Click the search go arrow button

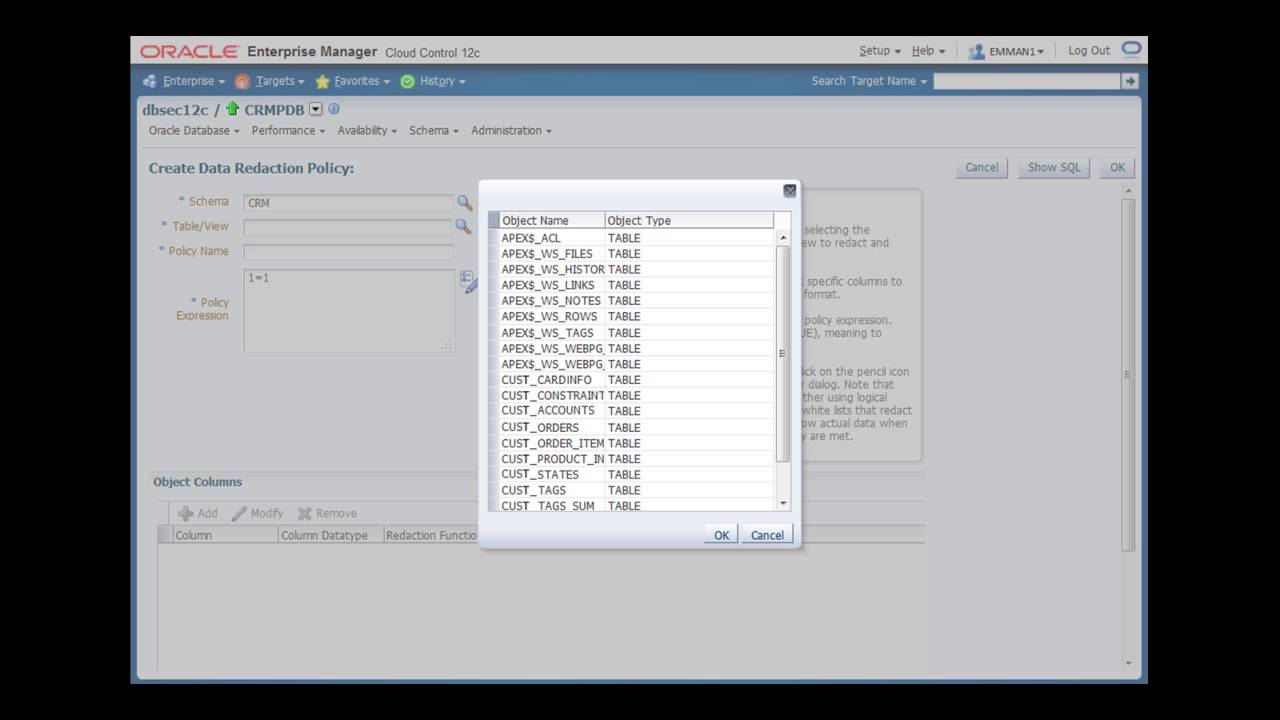pos(1130,81)
